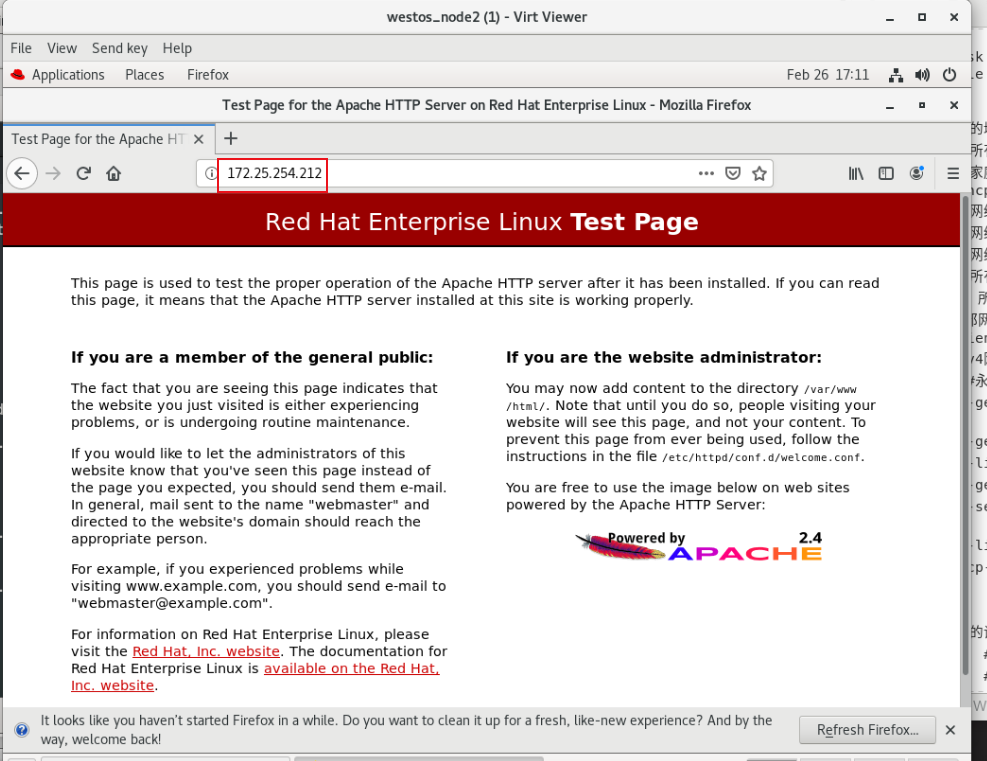Image resolution: width=987 pixels, height=761 pixels.
Task: Open Virt Viewer Help menu
Action: (x=177, y=48)
